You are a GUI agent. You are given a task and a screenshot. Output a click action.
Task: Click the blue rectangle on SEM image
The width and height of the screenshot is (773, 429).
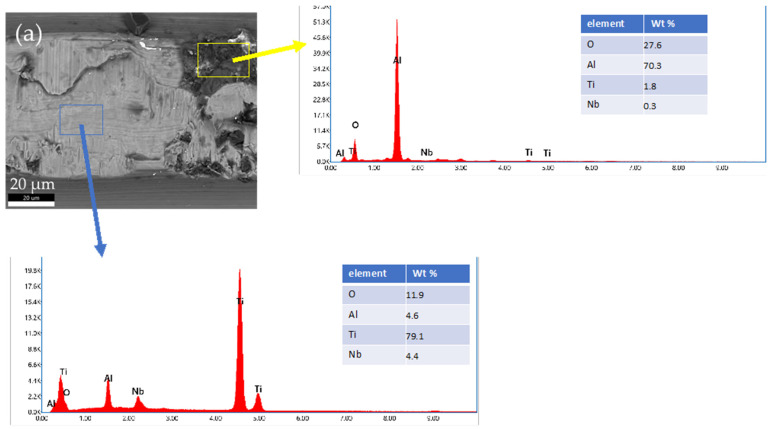pyautogui.click(x=81, y=119)
